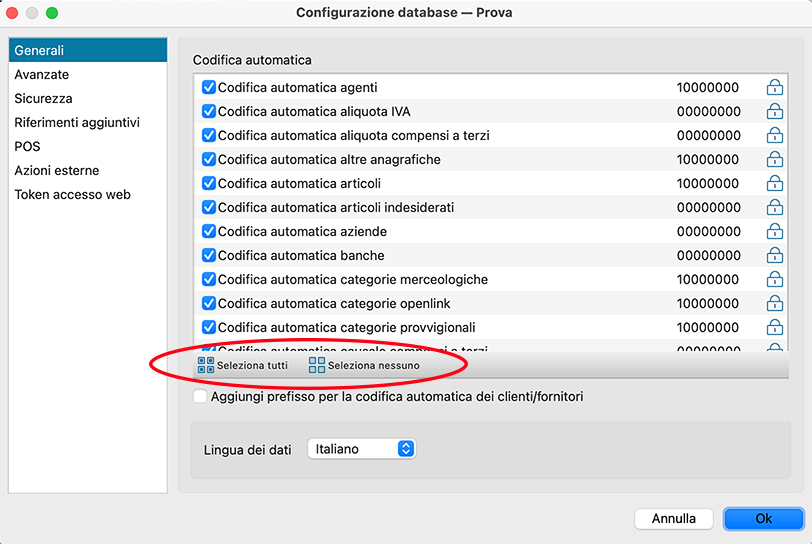Toggle lock icon on the aziende row

point(774,232)
